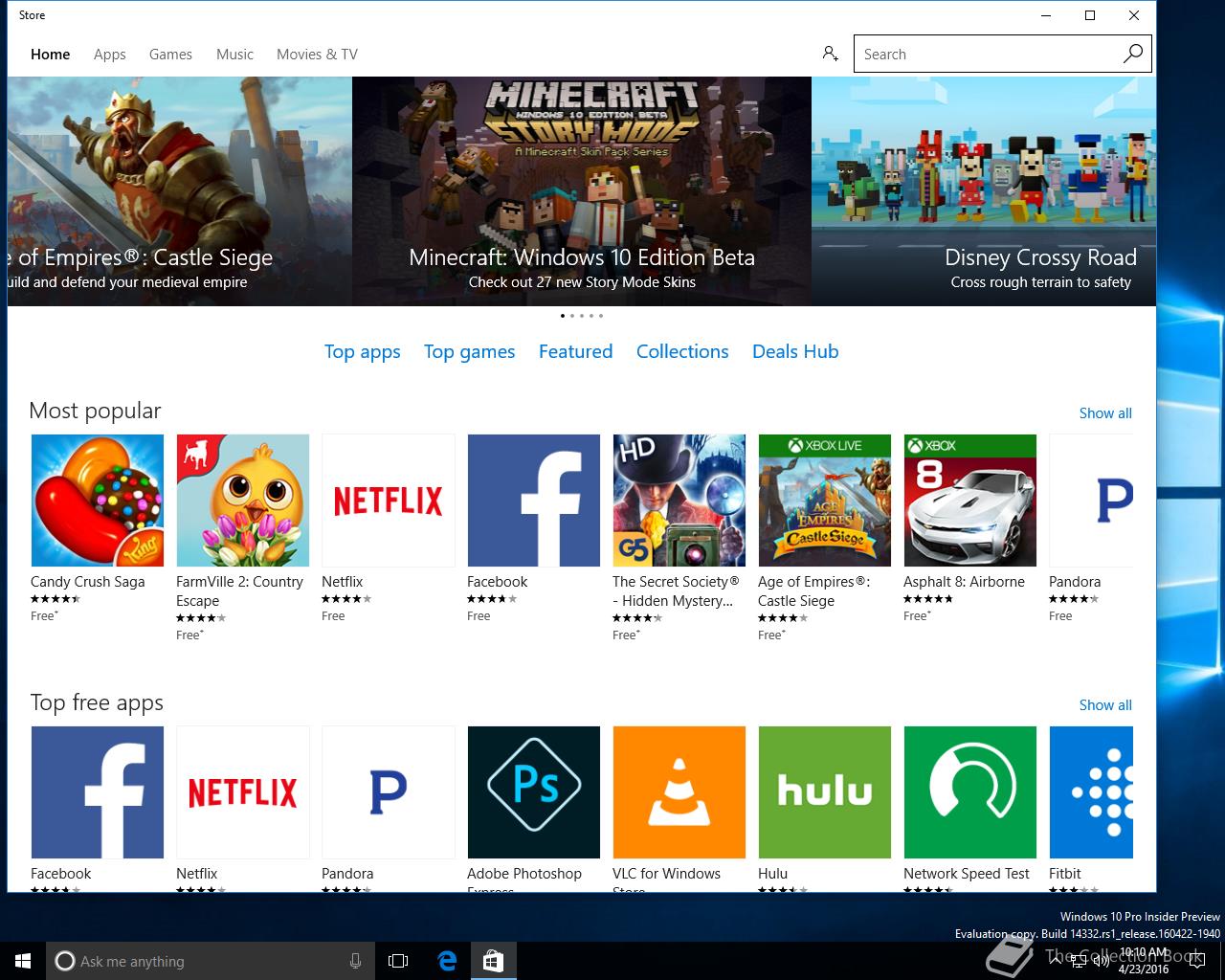Show all Top free apps
This screenshot has width=1225, height=980.
click(1105, 705)
